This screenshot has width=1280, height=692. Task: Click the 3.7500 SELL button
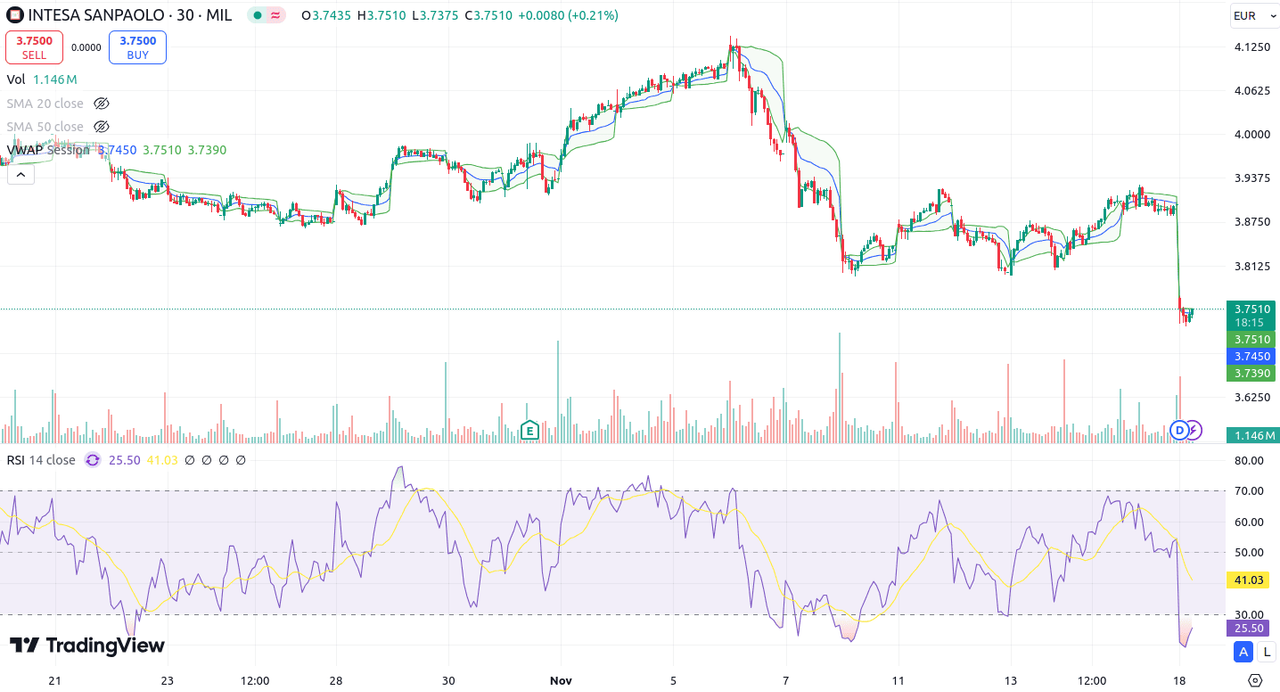tap(34, 47)
